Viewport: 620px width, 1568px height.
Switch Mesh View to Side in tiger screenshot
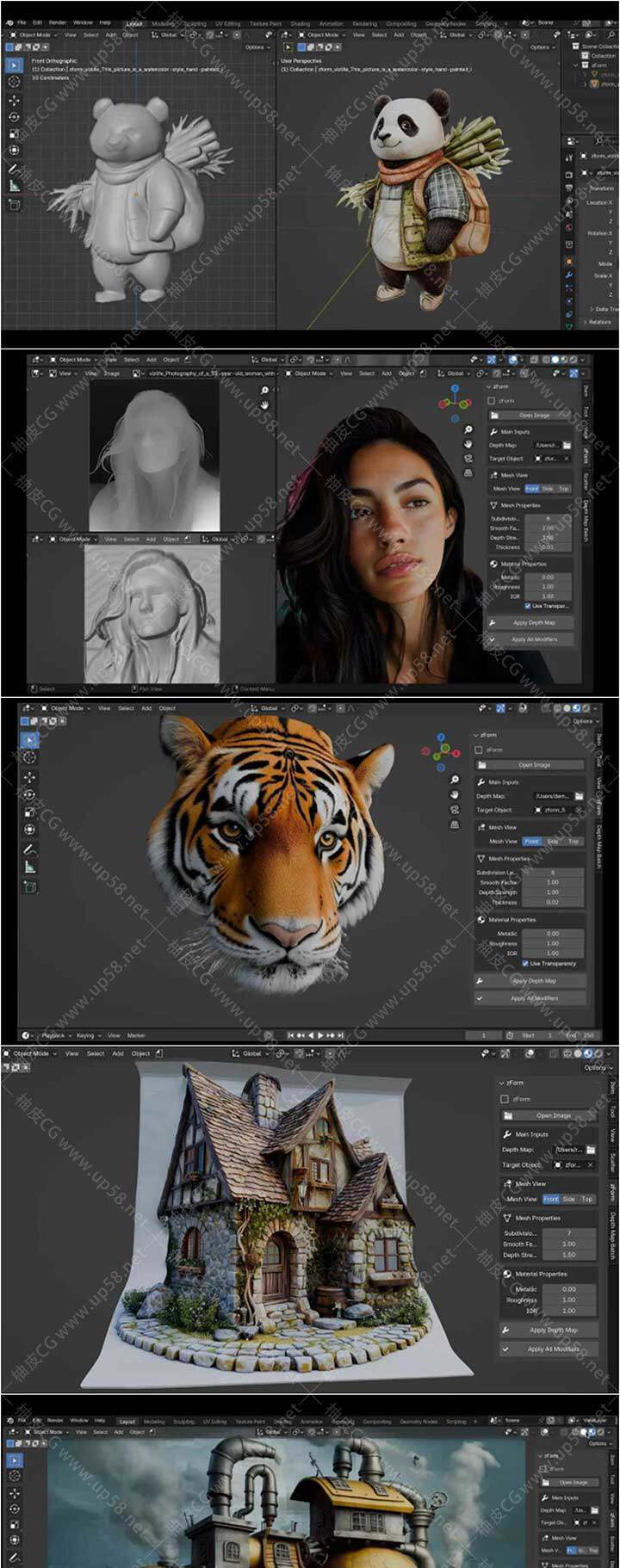553,841
